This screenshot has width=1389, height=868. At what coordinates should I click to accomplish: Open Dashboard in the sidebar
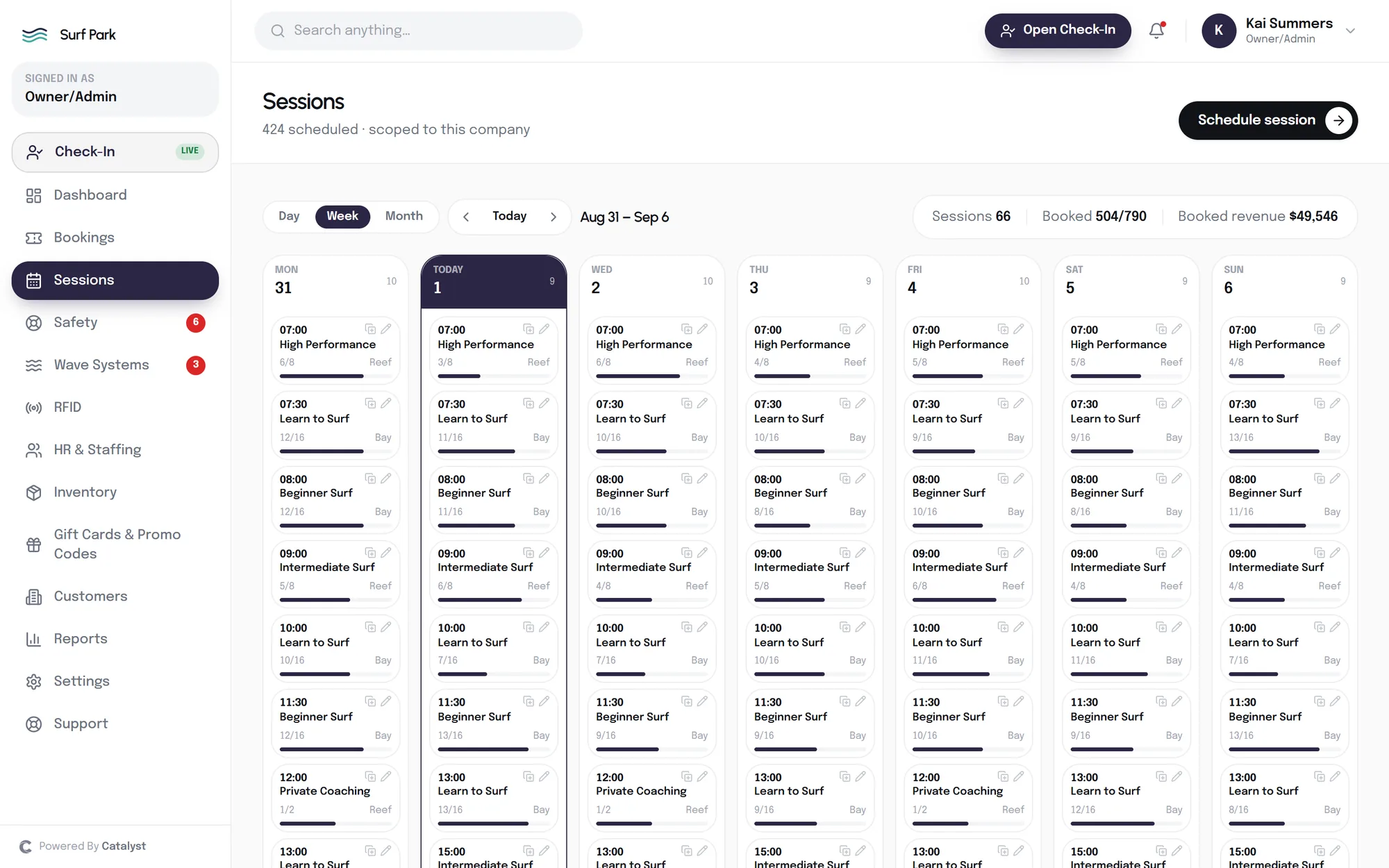(x=115, y=195)
